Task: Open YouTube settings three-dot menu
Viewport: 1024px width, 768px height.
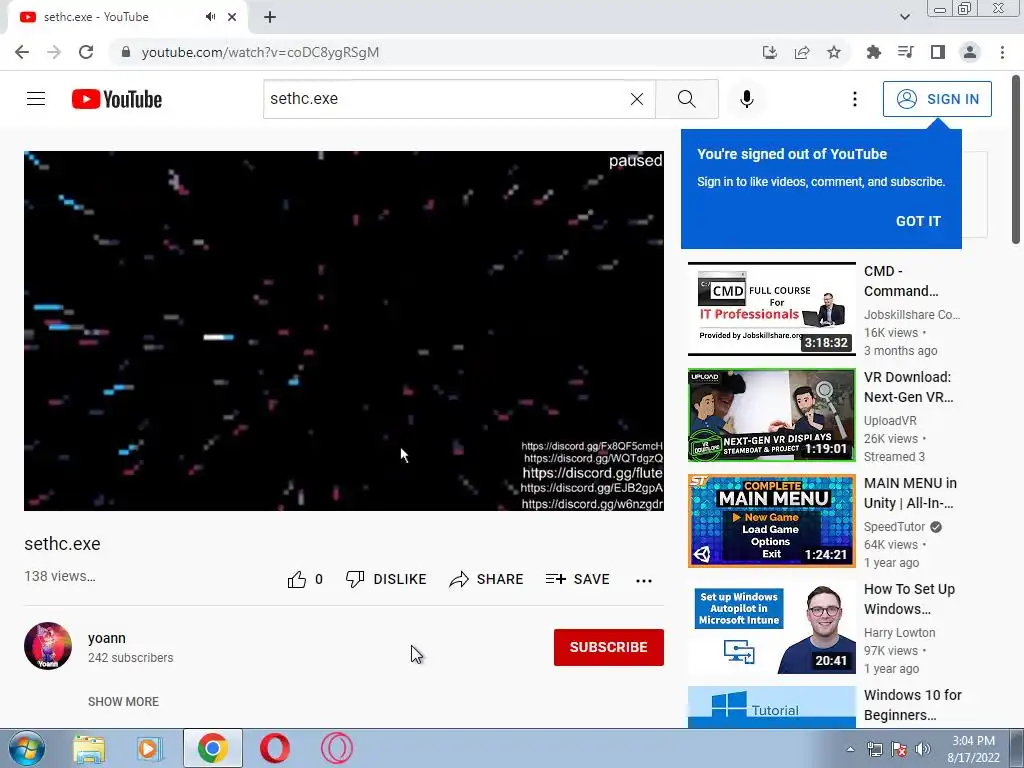Action: (854, 99)
